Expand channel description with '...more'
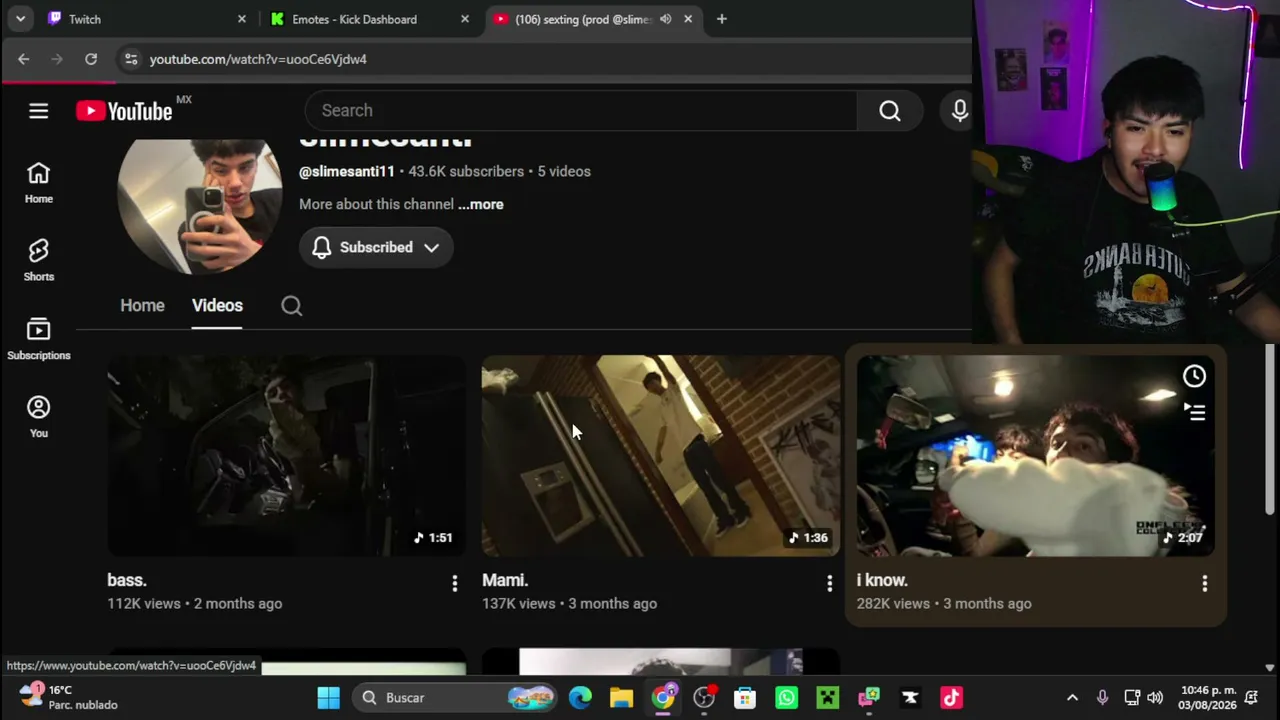This screenshot has width=1280, height=720. [x=480, y=204]
